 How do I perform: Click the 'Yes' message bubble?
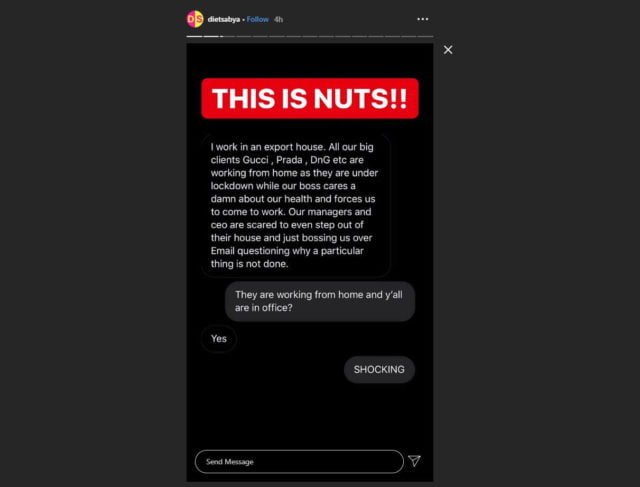tap(219, 338)
